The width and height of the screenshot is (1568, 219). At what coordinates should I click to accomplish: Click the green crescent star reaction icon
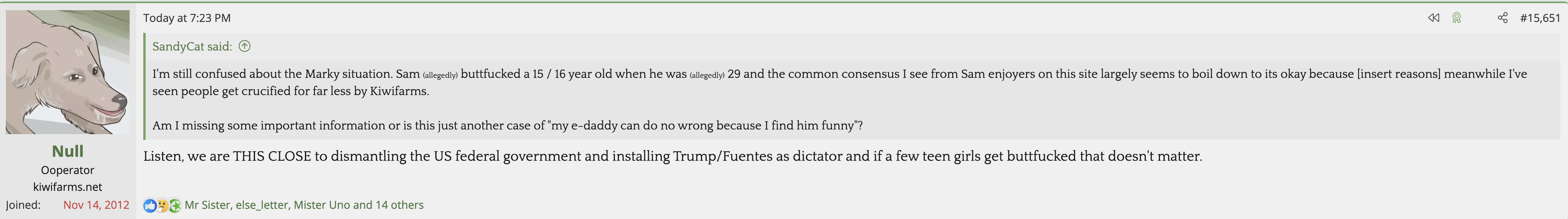tap(175, 206)
